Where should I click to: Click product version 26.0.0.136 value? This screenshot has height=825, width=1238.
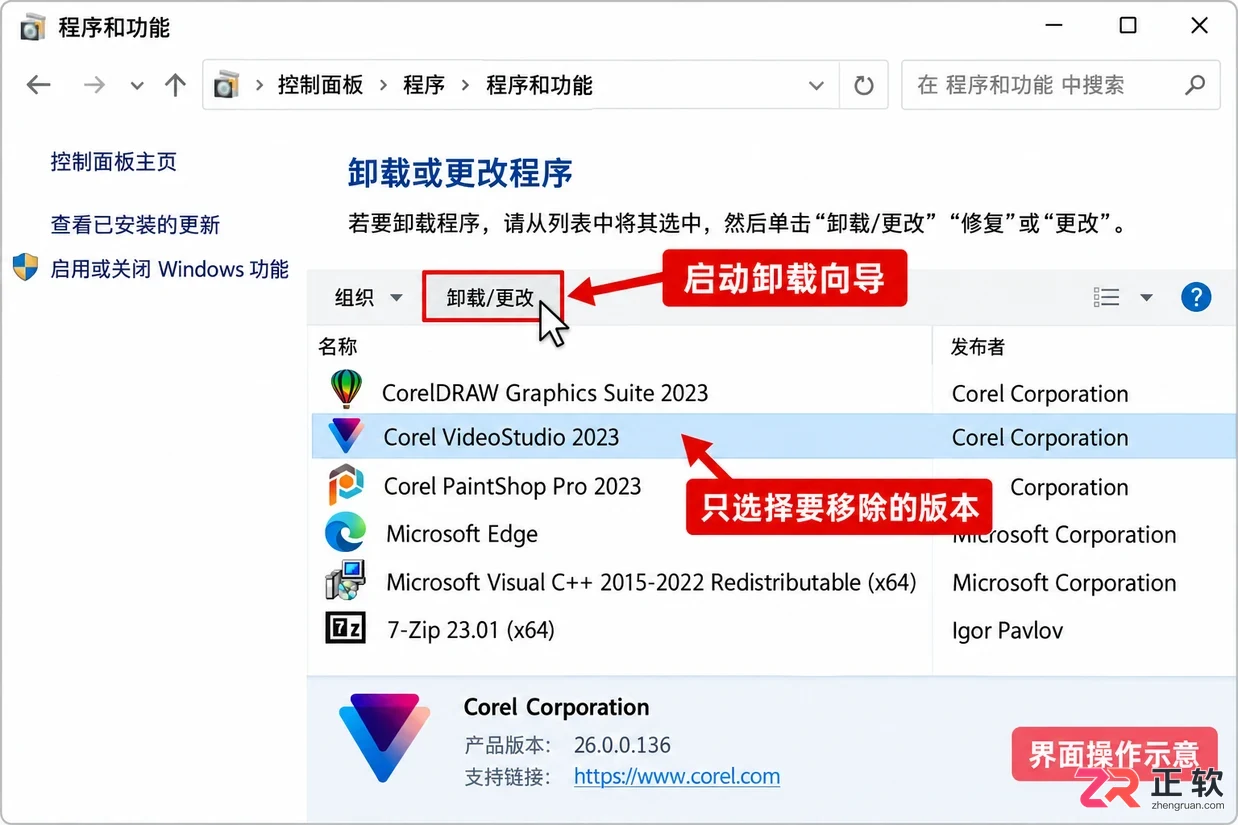pyautogui.click(x=622, y=745)
